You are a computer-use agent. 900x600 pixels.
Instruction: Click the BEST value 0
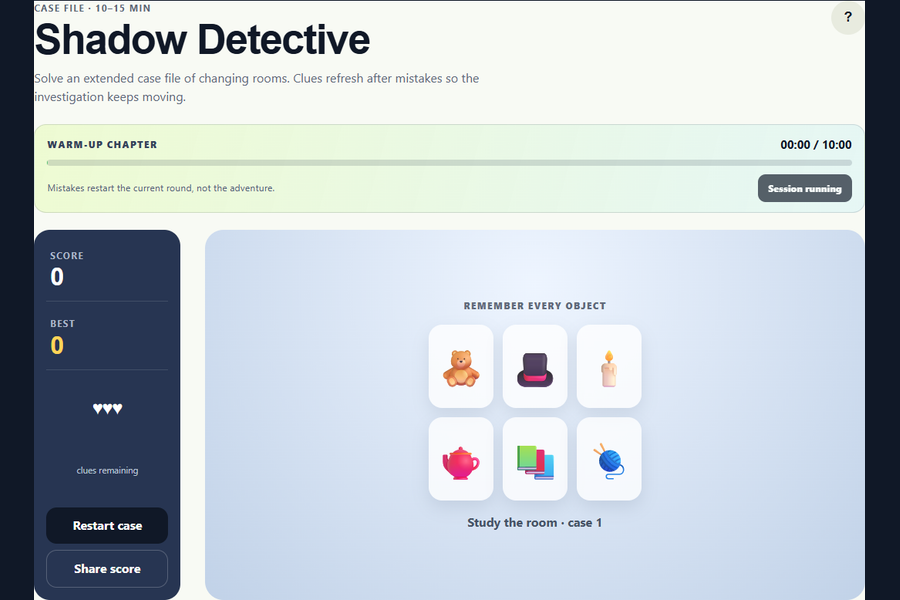57,345
